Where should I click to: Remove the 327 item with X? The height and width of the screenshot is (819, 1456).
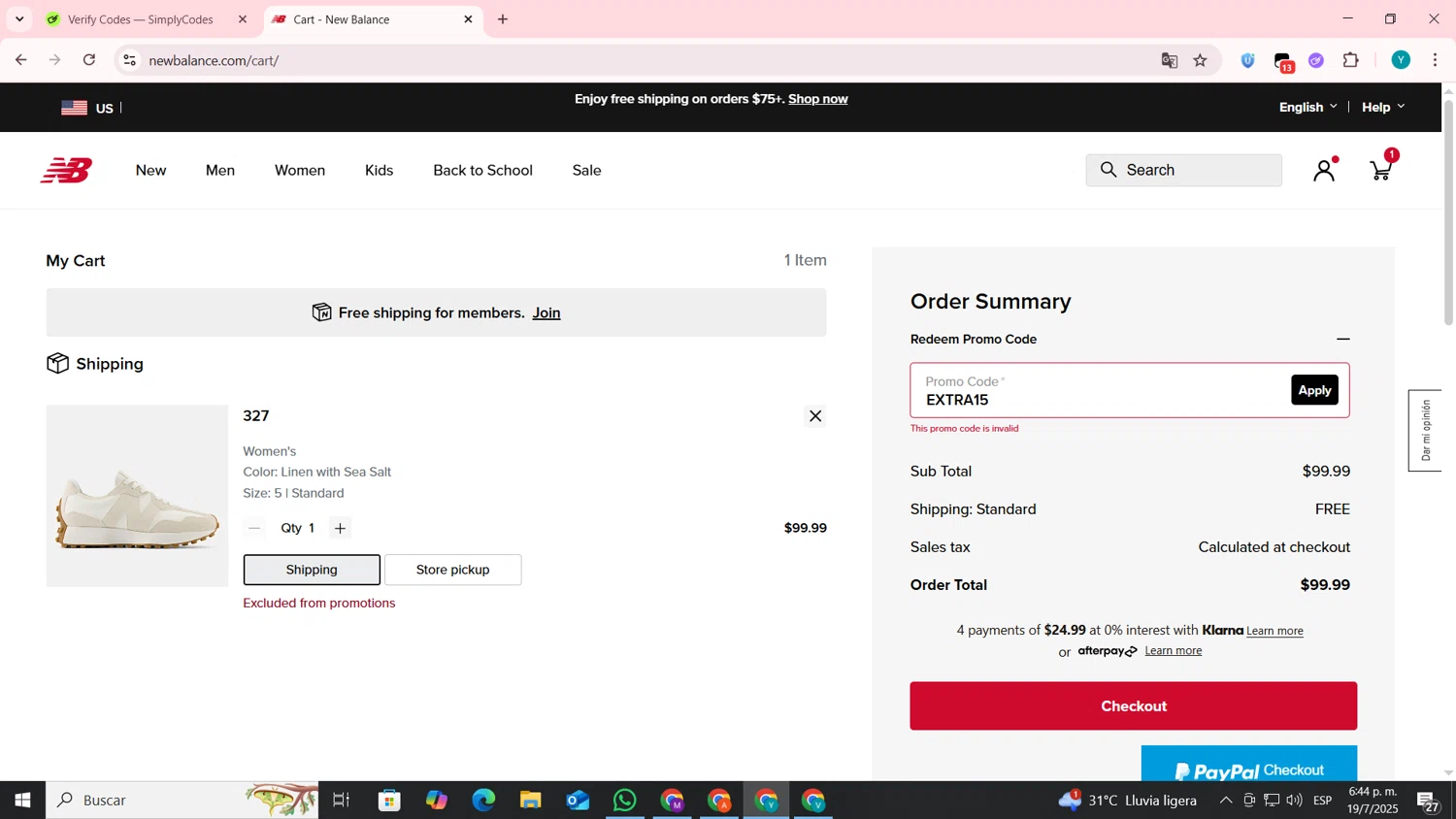coord(815,416)
